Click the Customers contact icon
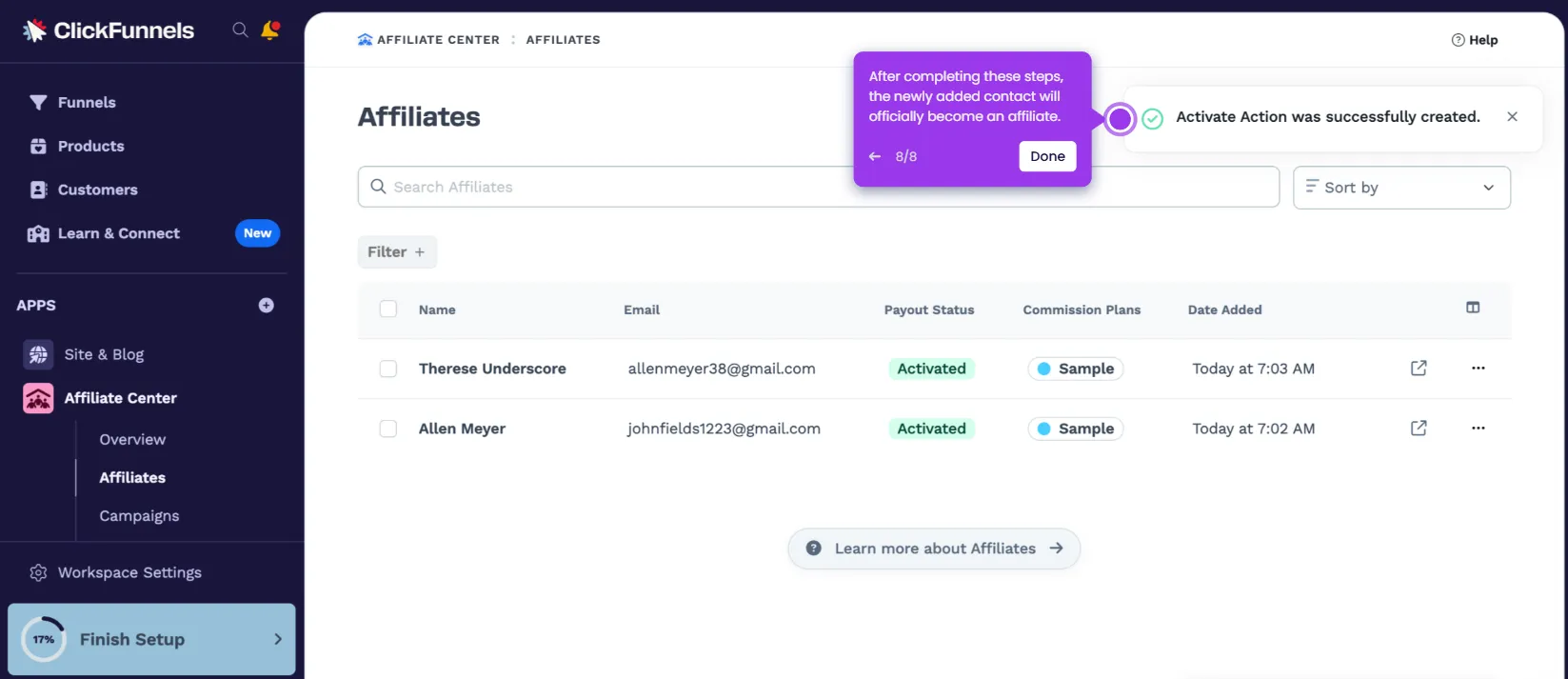This screenshot has width=1568, height=679. point(38,190)
